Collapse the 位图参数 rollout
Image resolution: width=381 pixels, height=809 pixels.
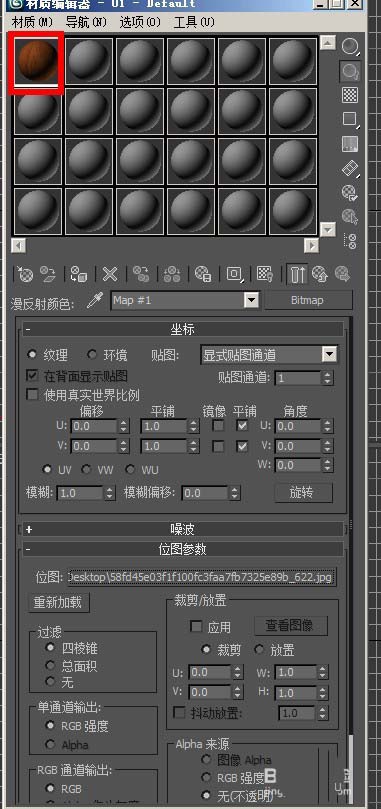(x=183, y=549)
